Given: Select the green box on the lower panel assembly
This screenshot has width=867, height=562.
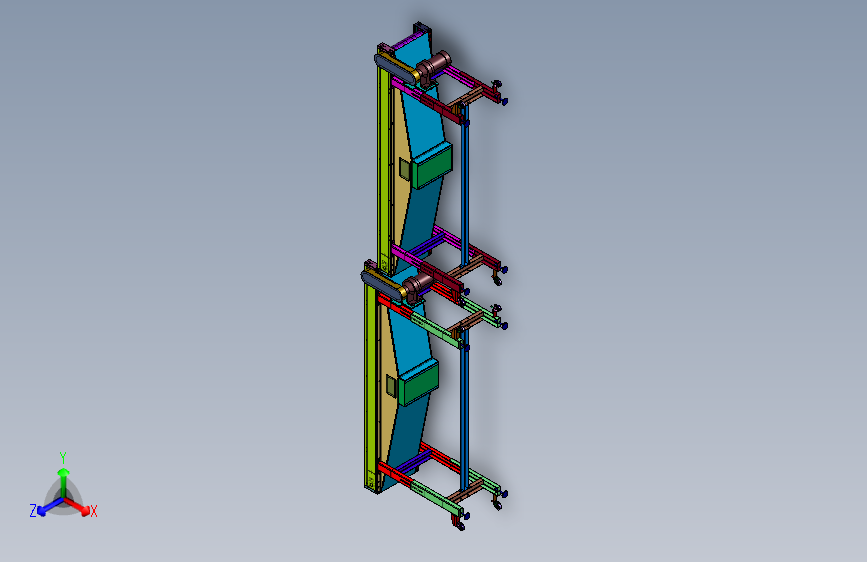Looking at the screenshot, I should tap(419, 383).
